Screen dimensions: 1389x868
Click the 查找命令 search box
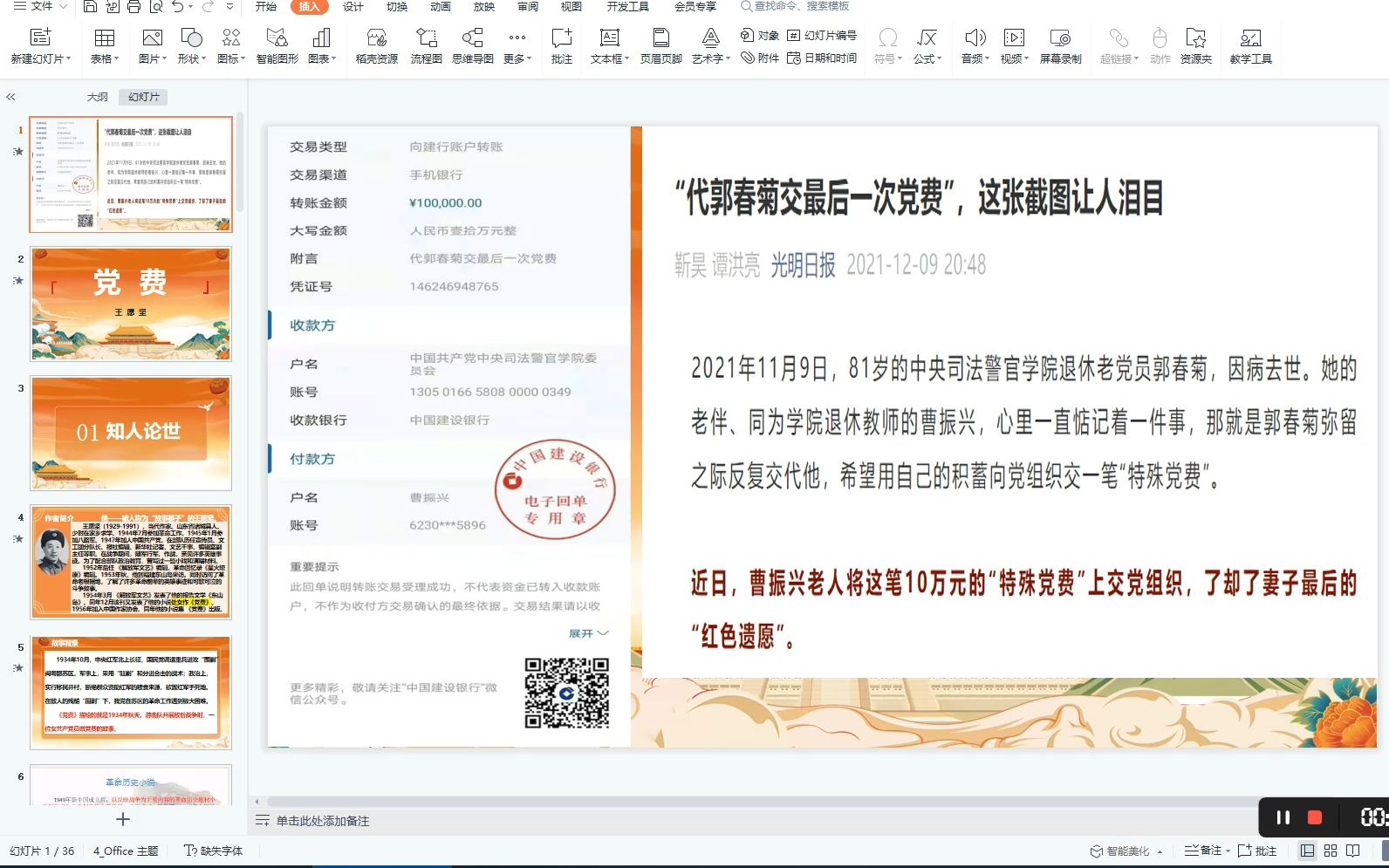pos(795,6)
